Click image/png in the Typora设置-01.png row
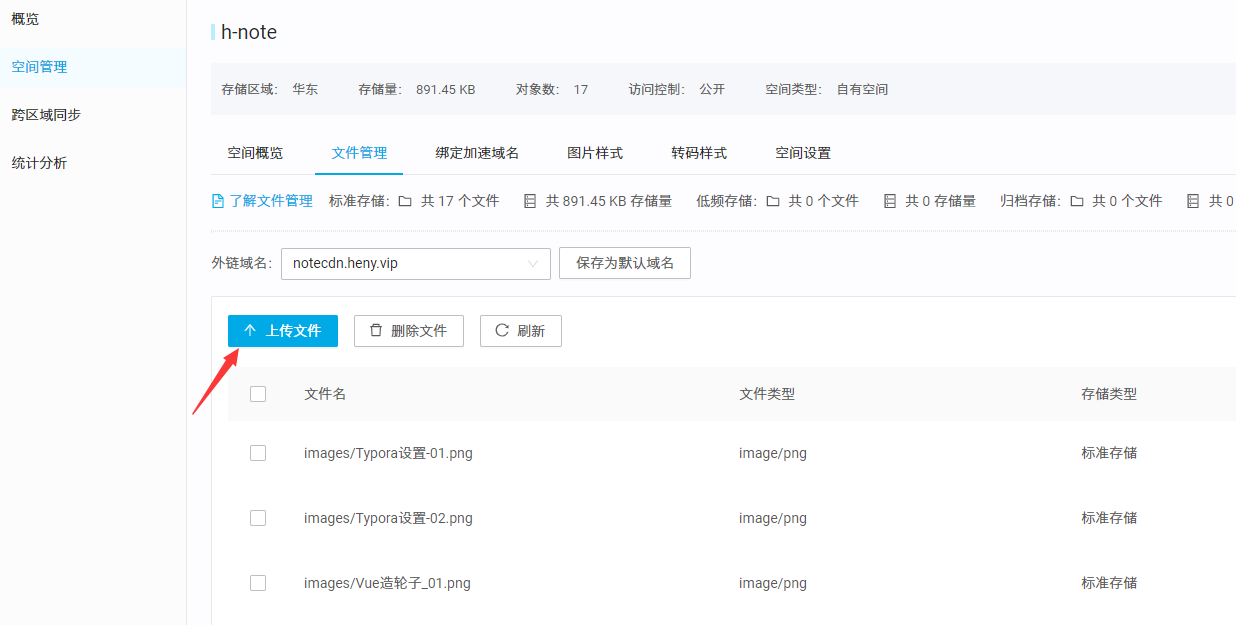 (773, 453)
